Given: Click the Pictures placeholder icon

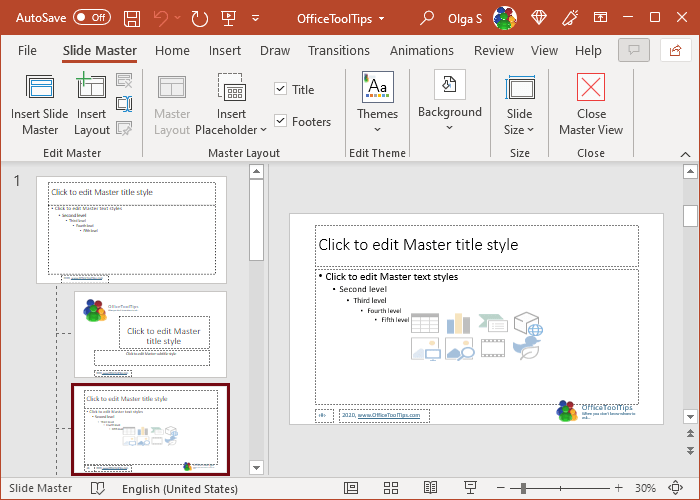Looking at the screenshot, I should click(425, 349).
